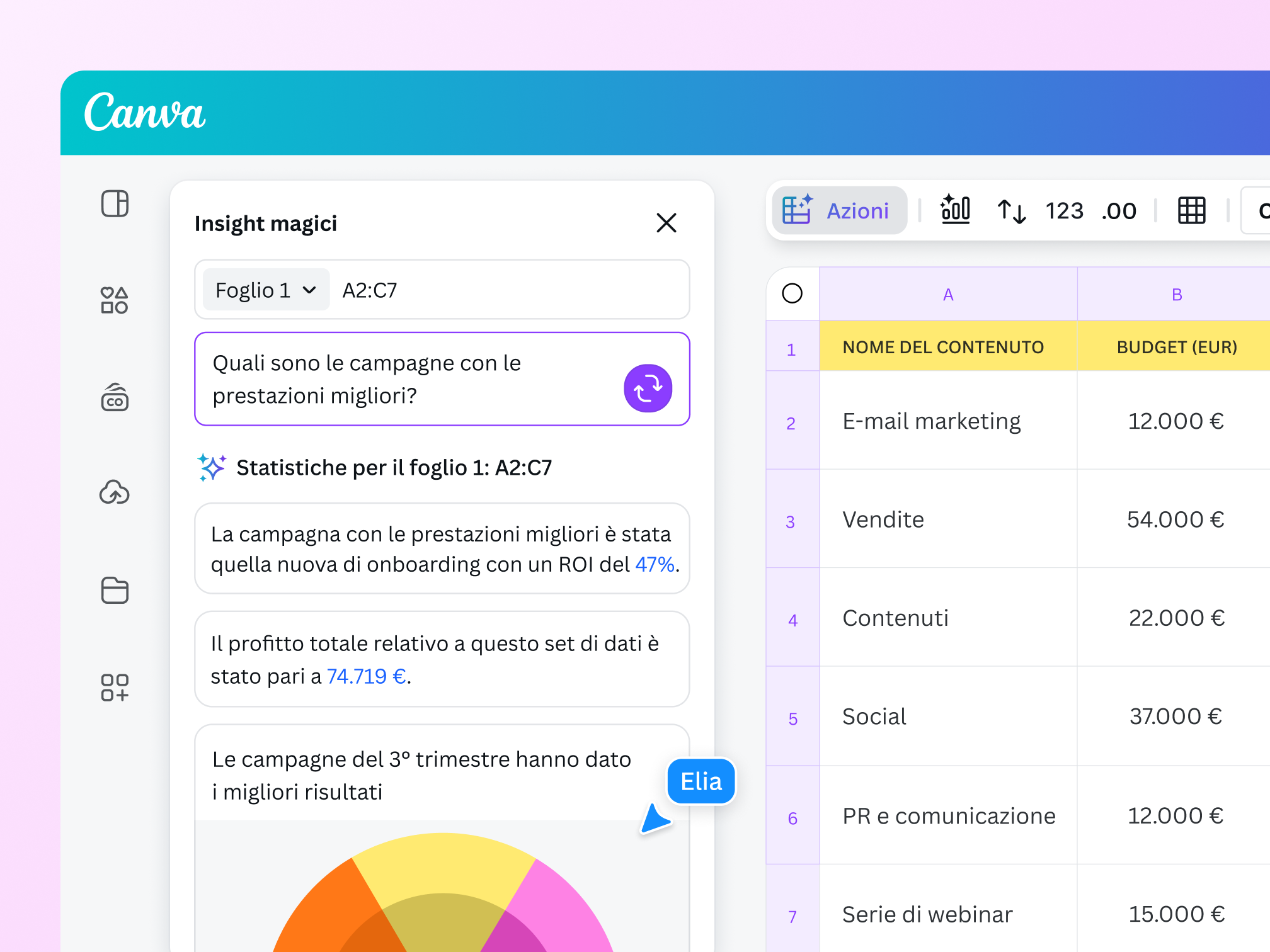This screenshot has height=952, width=1270.
Task: Open the table borders grid tool
Action: tap(1191, 210)
